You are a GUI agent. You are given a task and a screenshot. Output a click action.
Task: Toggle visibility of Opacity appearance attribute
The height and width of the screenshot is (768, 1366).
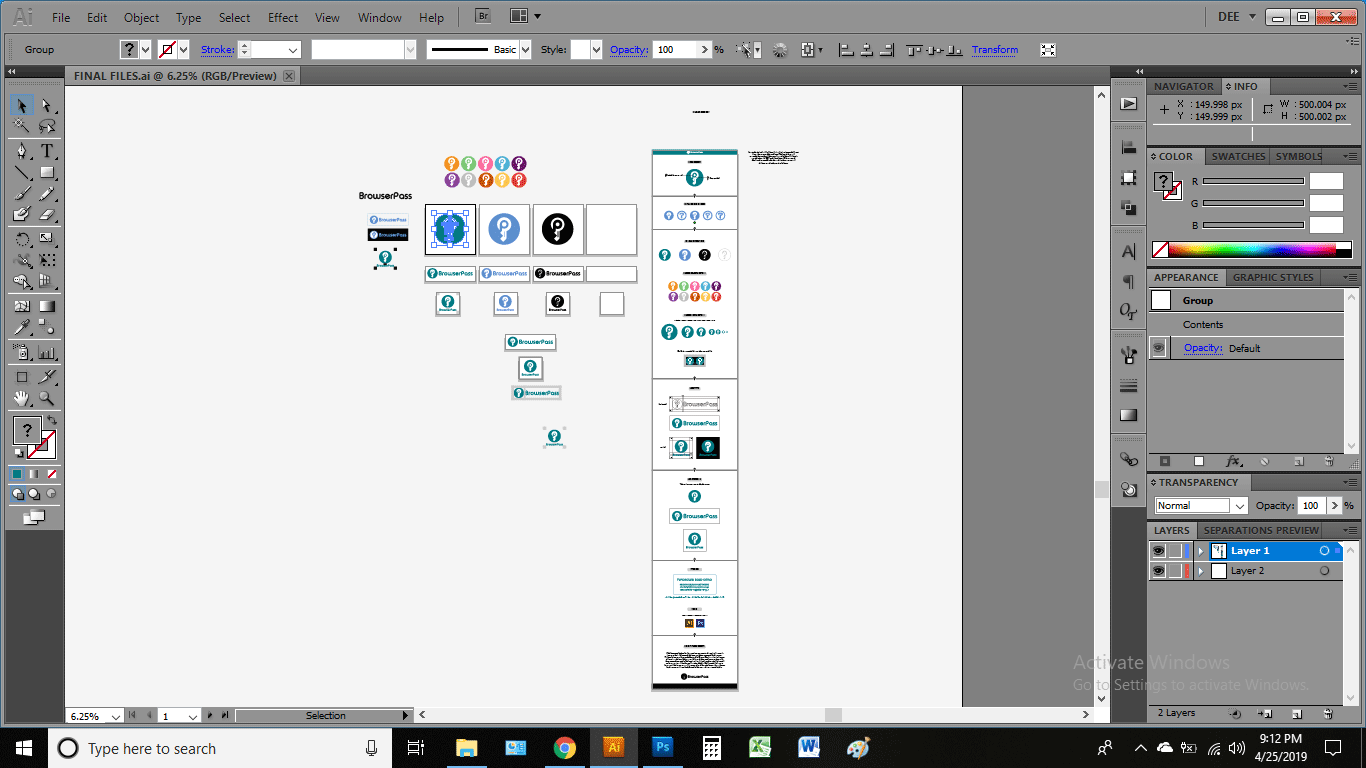click(x=1158, y=348)
